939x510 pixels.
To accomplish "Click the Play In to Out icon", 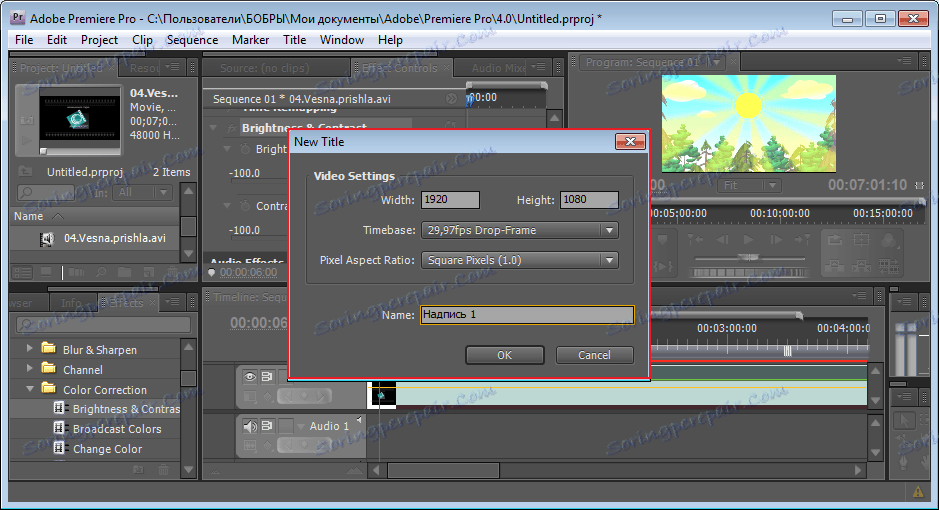I will coord(662,265).
